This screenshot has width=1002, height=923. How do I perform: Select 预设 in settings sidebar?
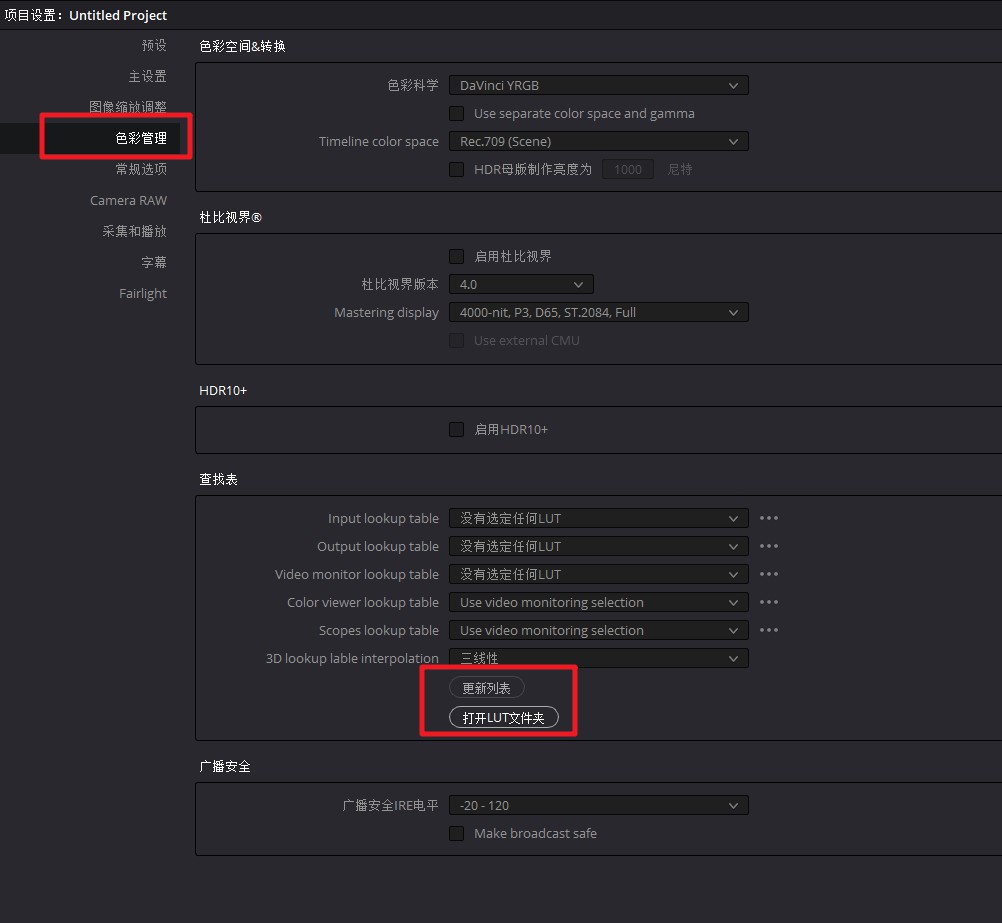pos(154,45)
